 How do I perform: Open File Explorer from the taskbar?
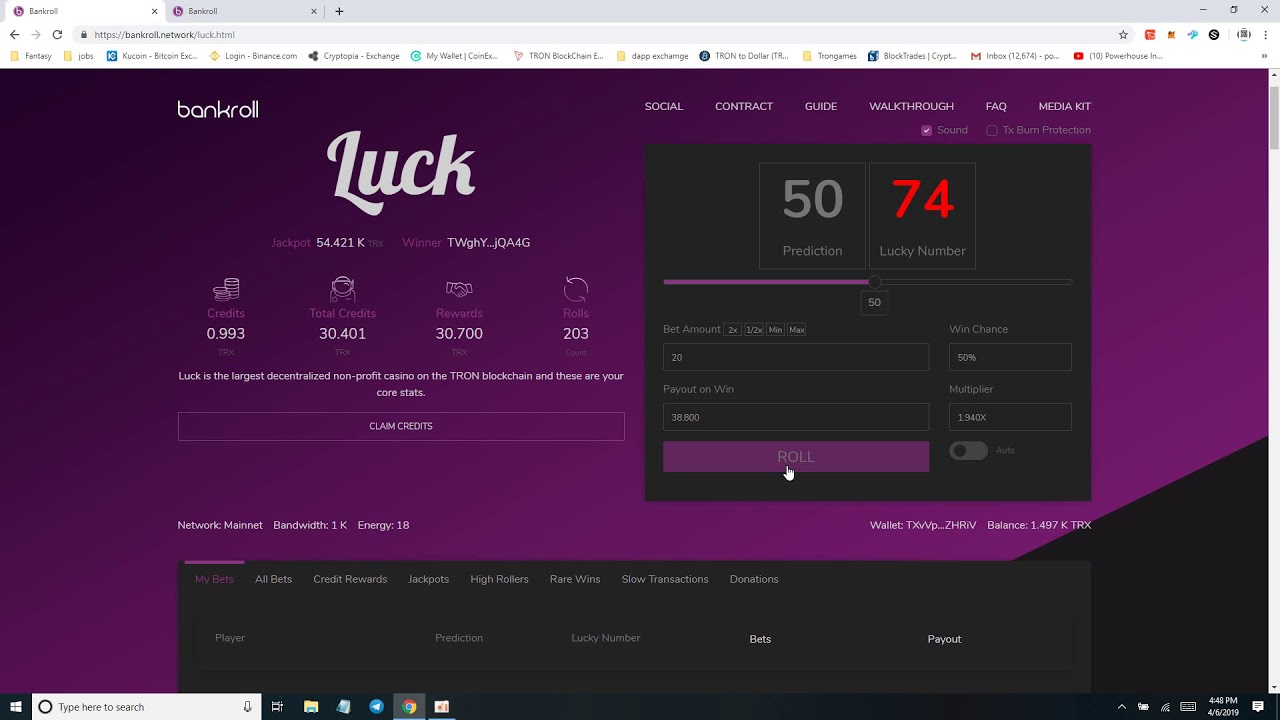point(311,706)
